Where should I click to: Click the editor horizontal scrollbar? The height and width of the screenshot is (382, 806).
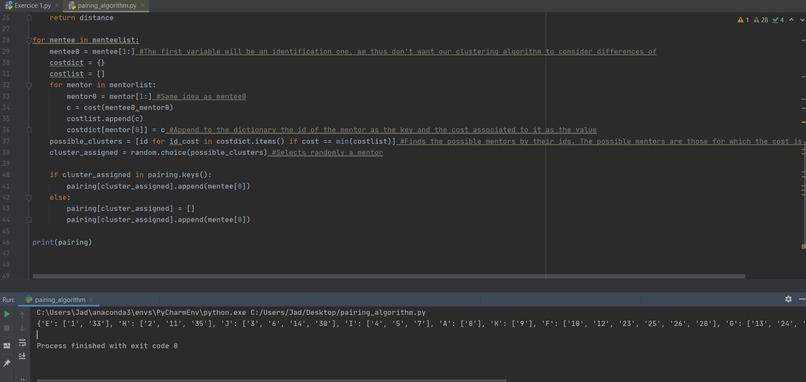tap(389, 276)
